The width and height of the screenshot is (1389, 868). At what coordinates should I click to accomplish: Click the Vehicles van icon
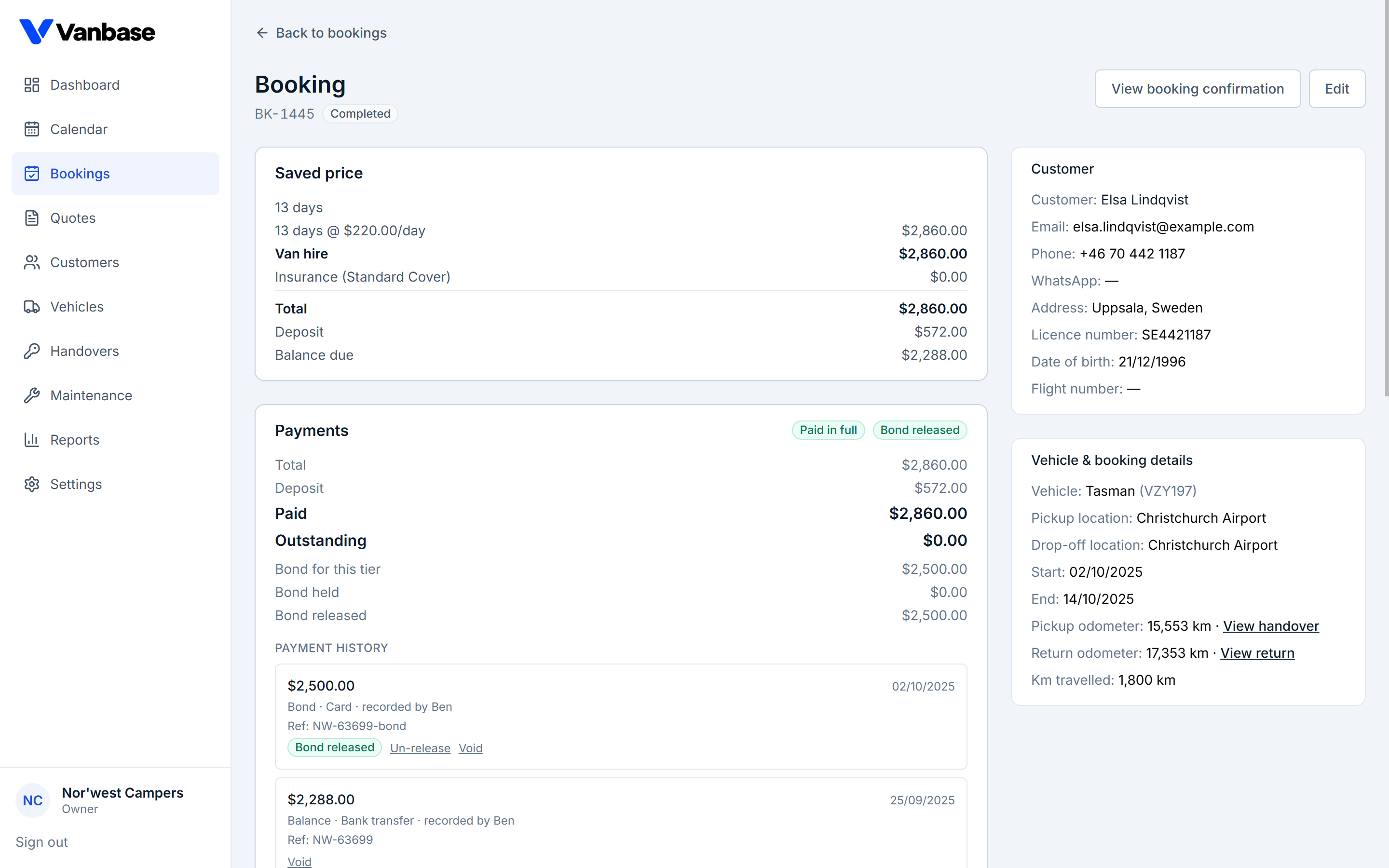[x=31, y=307]
